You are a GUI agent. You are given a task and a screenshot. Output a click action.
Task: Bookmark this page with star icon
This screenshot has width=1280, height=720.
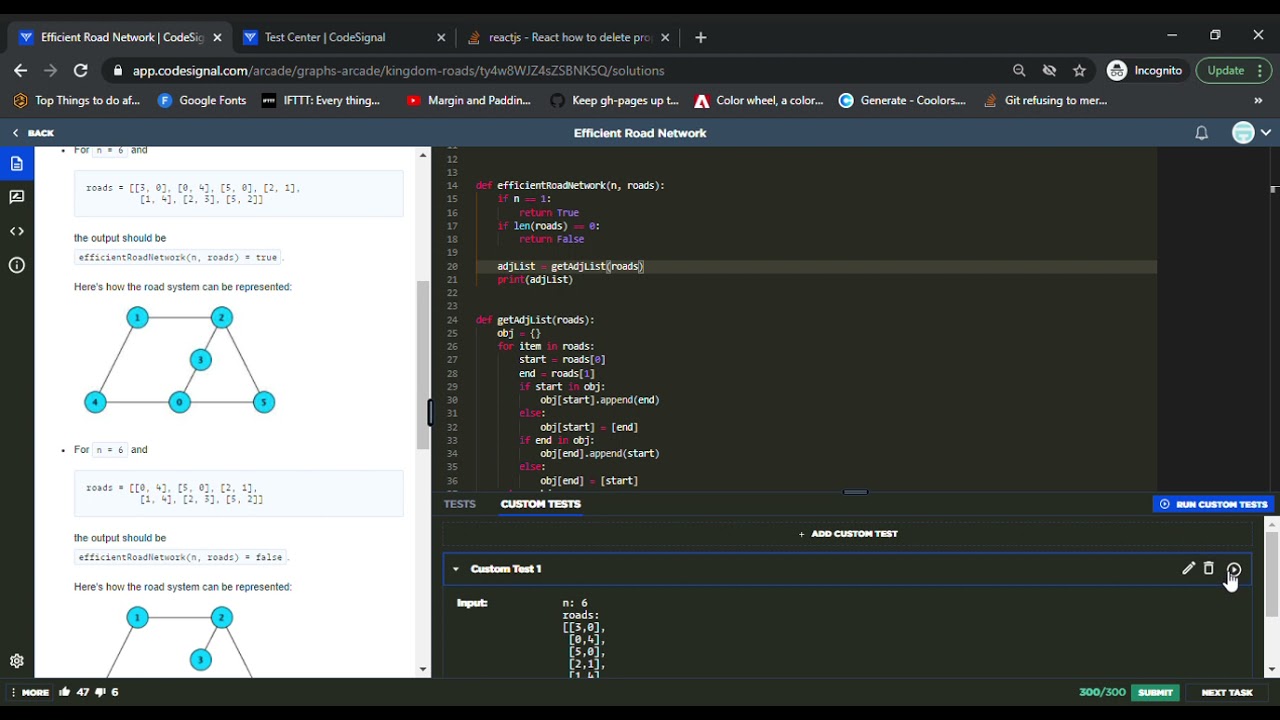pos(1080,71)
